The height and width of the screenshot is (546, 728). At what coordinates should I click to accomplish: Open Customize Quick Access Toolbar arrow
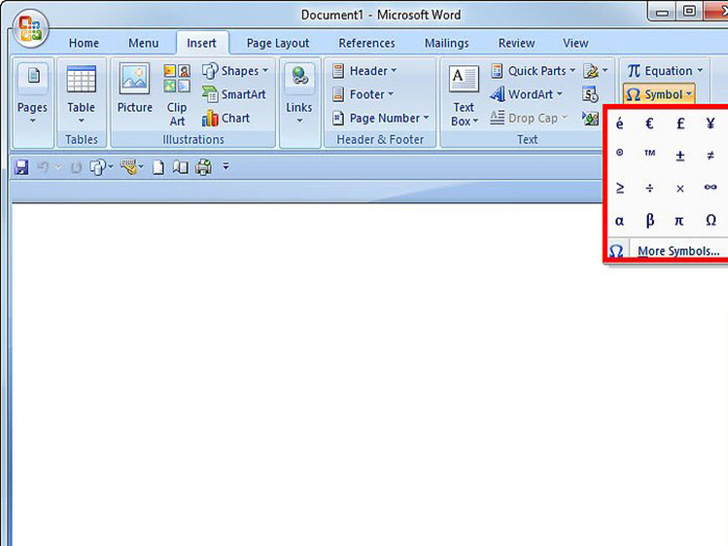pos(226,166)
